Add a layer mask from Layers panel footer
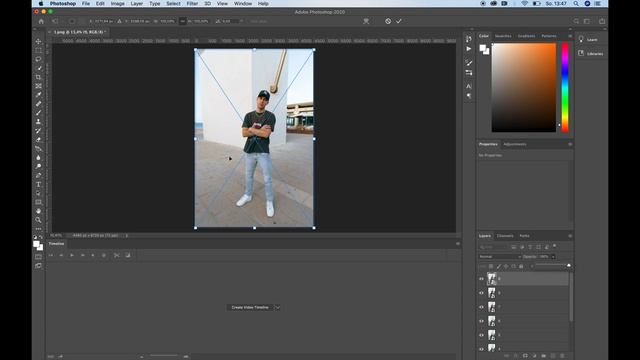This screenshot has width=640, height=360. click(x=525, y=356)
